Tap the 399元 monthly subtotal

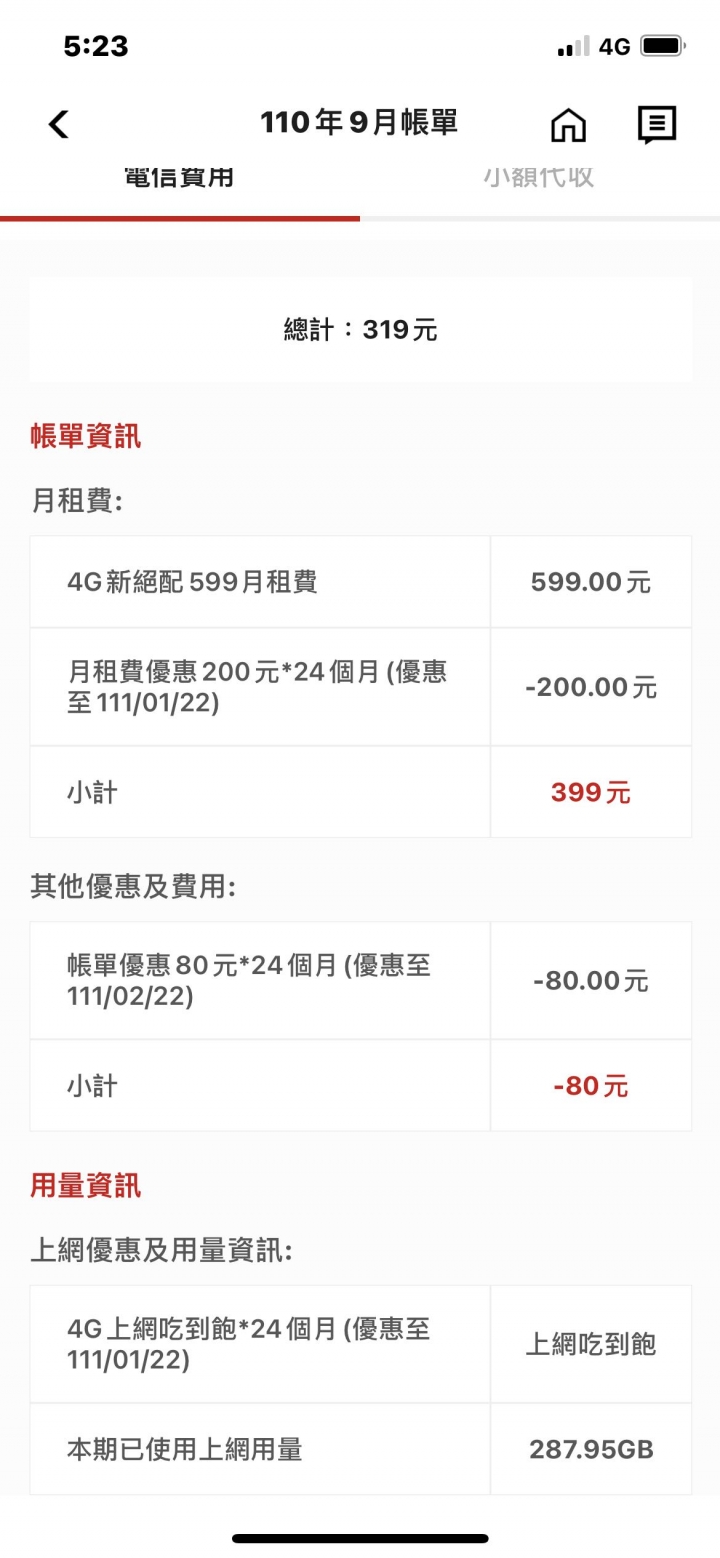tap(590, 793)
